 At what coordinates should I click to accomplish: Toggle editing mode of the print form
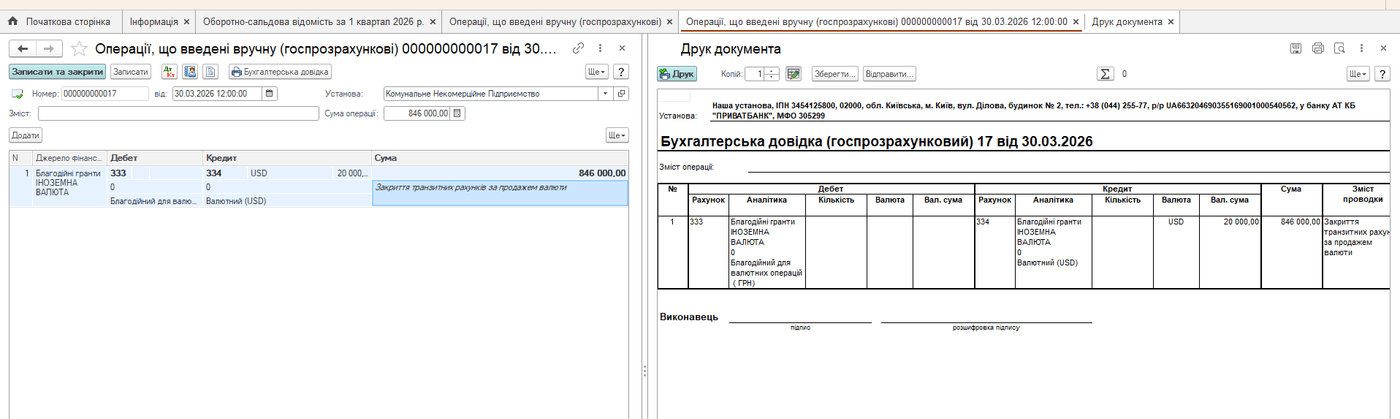(794, 74)
